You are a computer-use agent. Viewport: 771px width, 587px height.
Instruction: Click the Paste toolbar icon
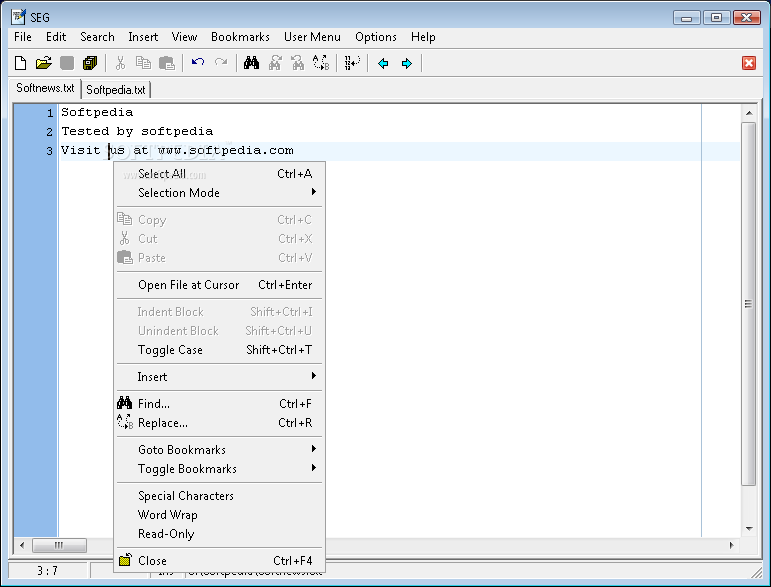(167, 63)
